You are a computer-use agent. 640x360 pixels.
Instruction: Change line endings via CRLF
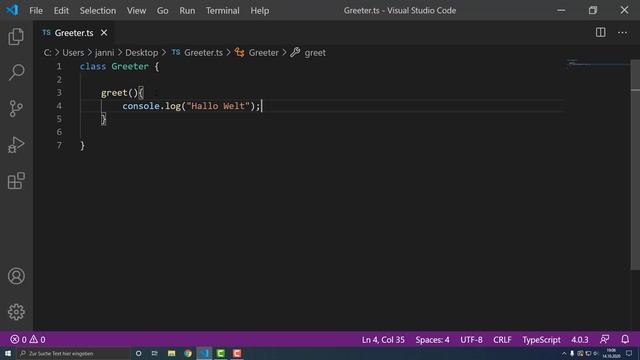(x=502, y=339)
